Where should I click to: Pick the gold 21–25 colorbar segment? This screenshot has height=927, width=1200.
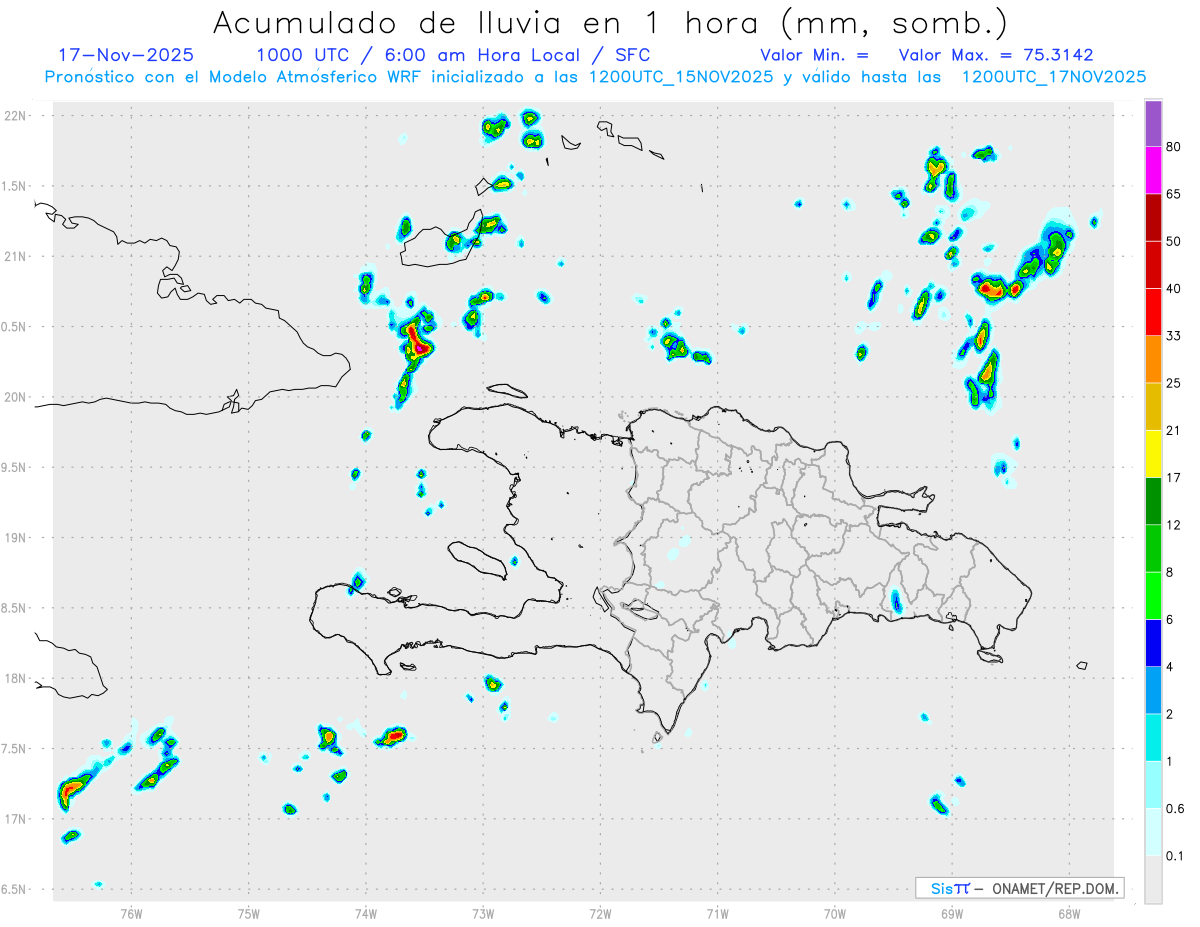1153,407
